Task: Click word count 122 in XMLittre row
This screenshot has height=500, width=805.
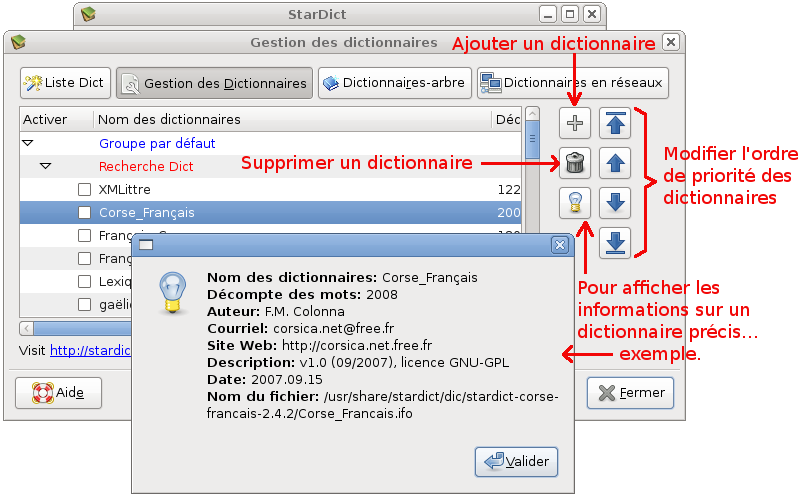Action: [509, 189]
